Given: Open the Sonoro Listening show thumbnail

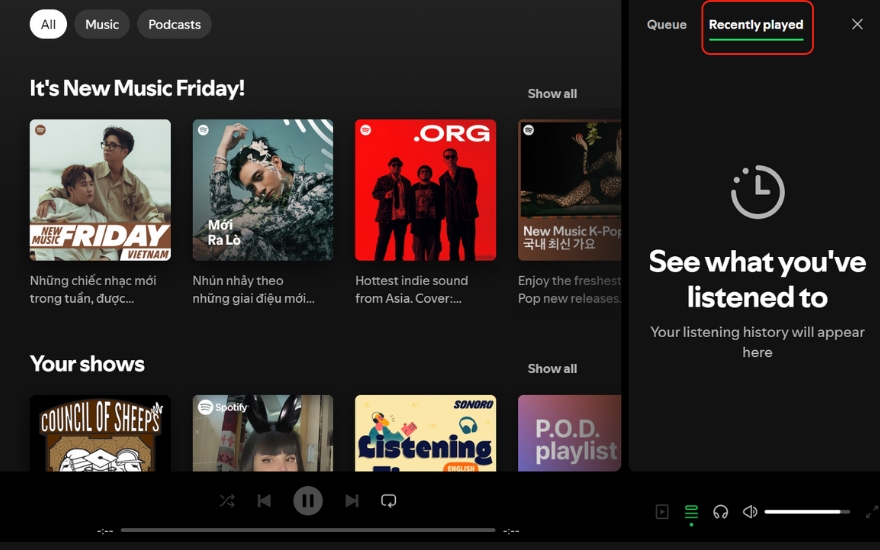Looking at the screenshot, I should [425, 433].
